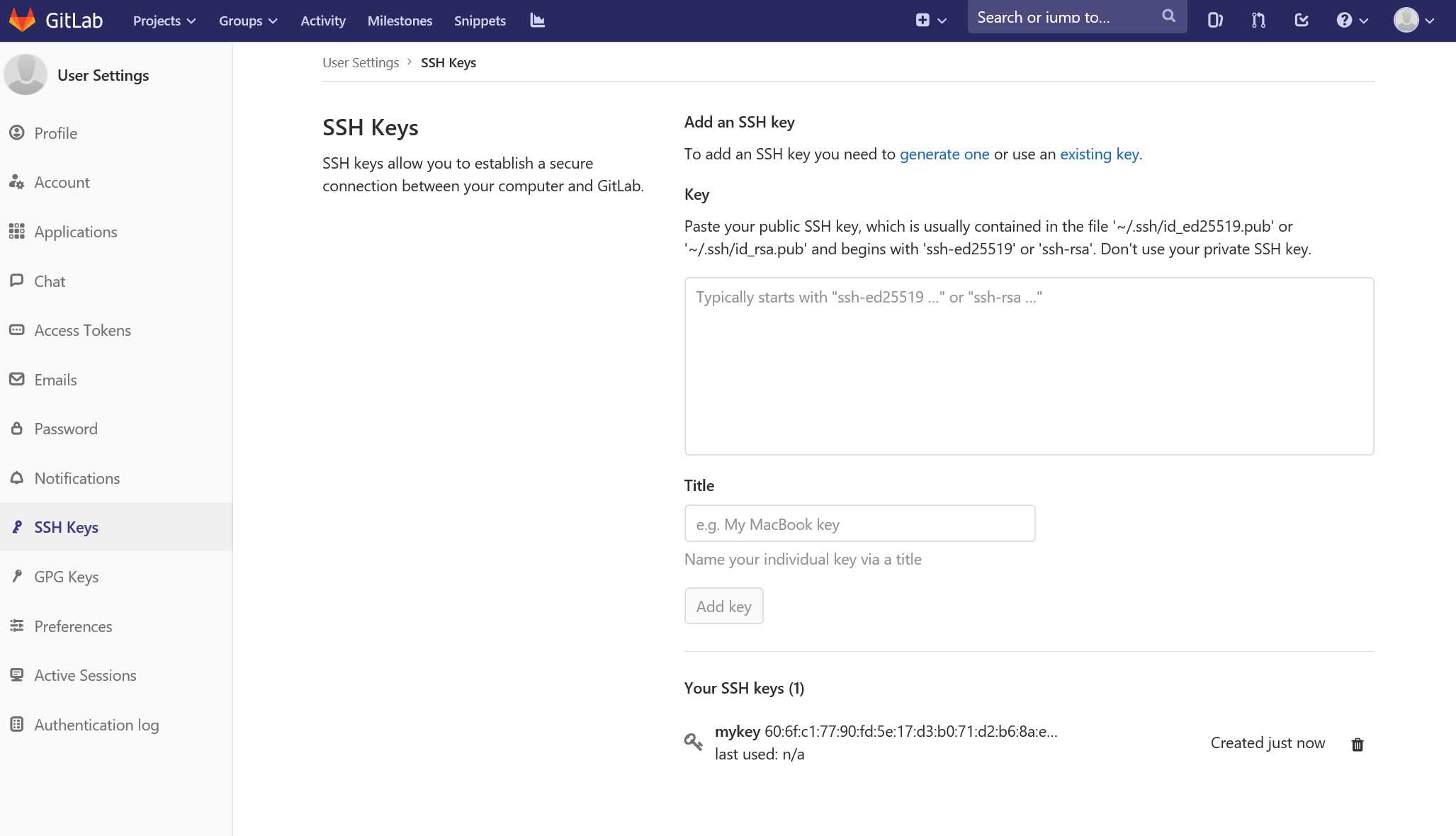Open Access Tokens label
Screen dimensions: 1456x836
83,330
